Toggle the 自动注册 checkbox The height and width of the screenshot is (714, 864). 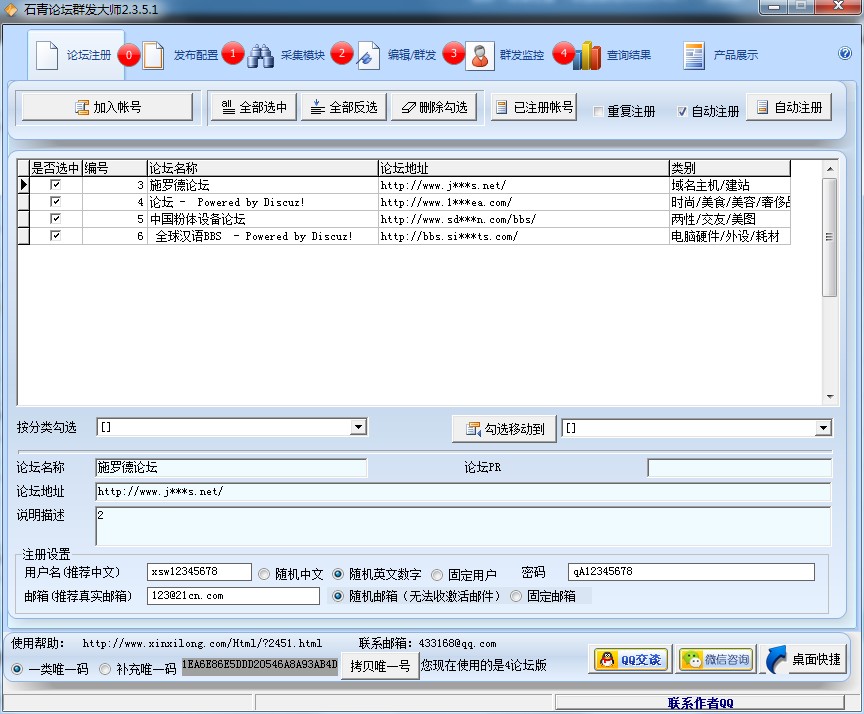(683, 111)
